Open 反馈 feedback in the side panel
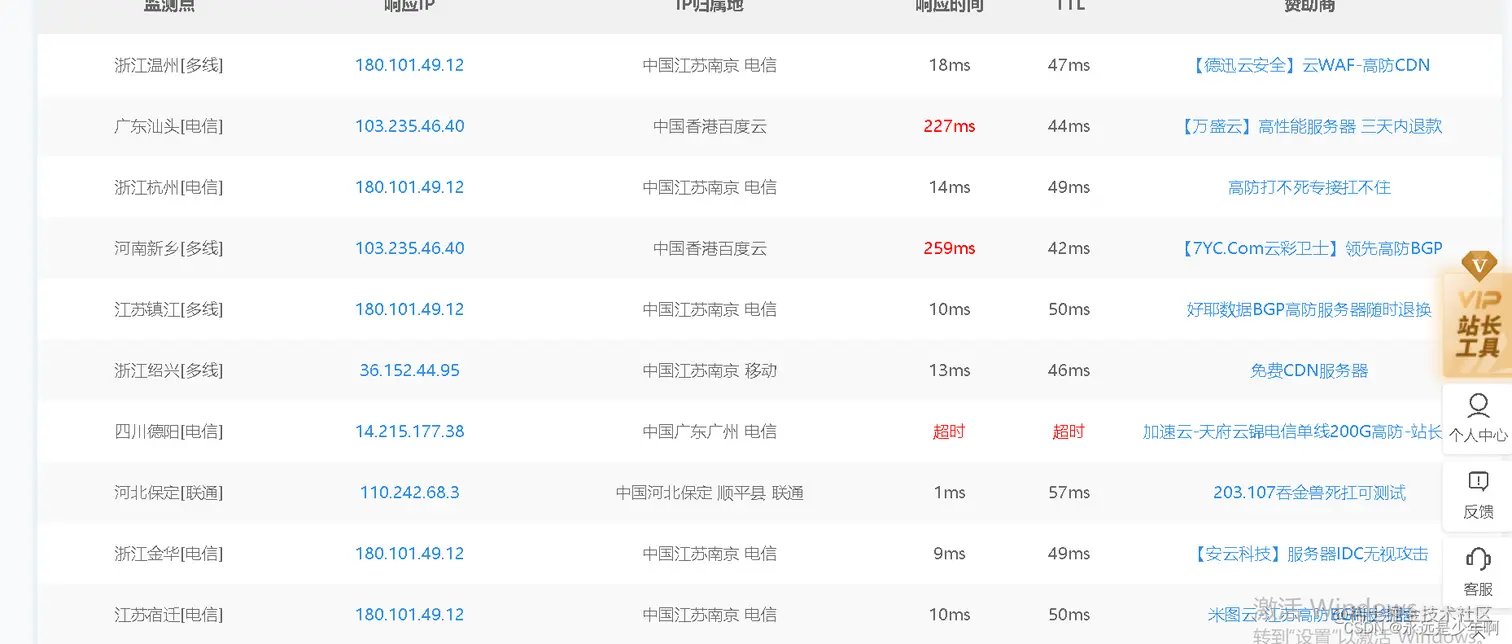This screenshot has height=644, width=1512. [1477, 496]
